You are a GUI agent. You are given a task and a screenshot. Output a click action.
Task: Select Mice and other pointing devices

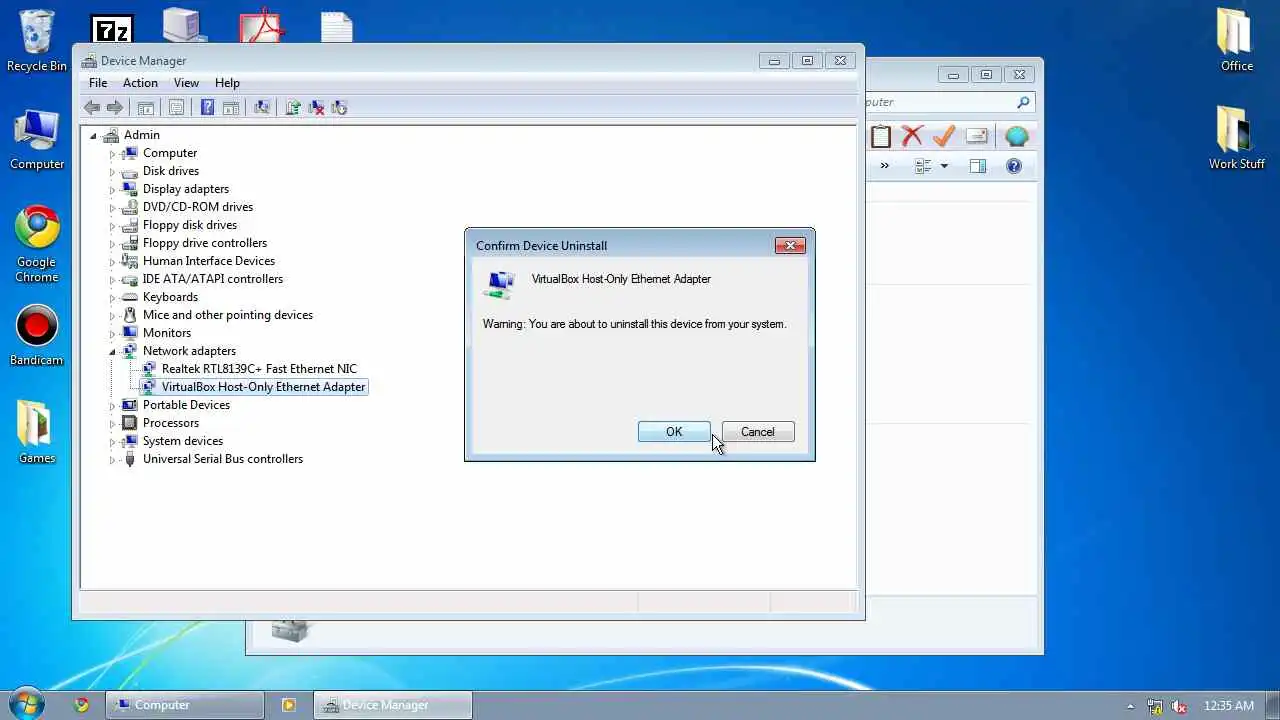[228, 315]
